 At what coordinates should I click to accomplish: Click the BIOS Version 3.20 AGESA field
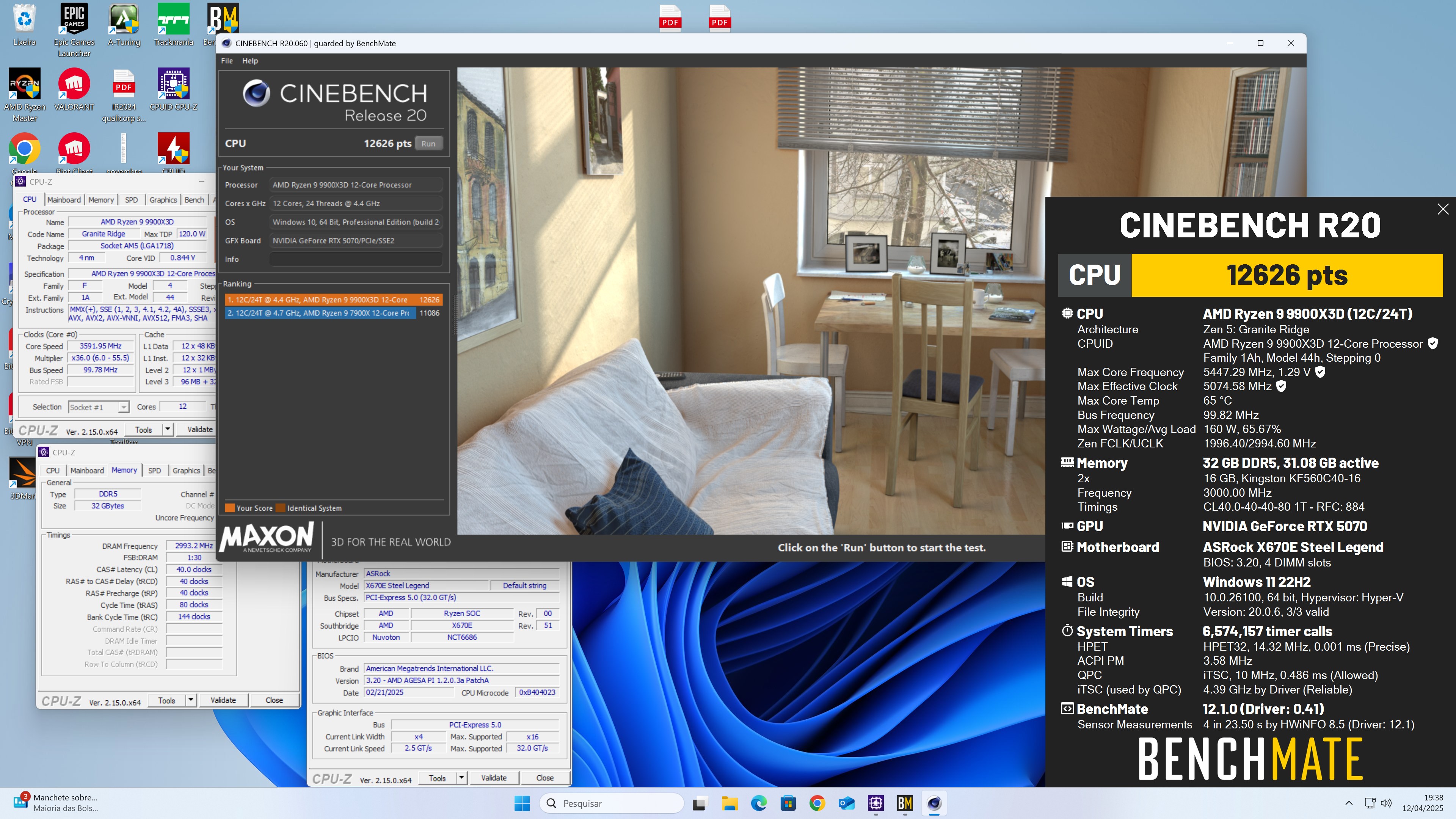pyautogui.click(x=462, y=681)
